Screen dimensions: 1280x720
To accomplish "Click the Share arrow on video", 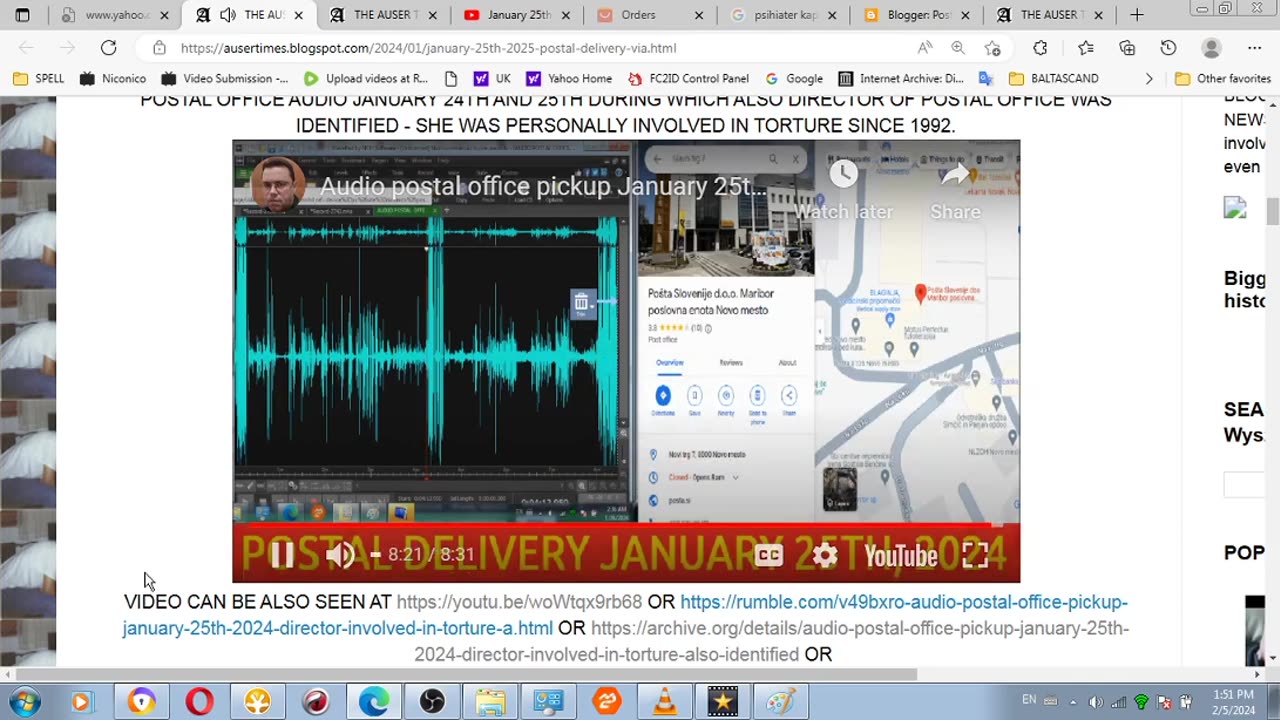I will [x=955, y=173].
